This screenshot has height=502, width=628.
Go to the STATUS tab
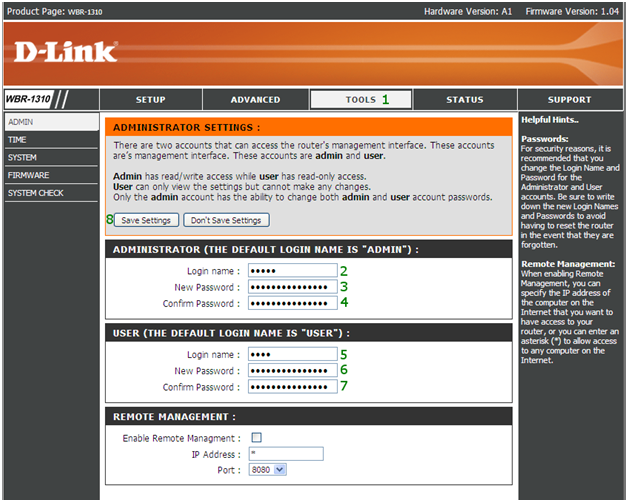pyautogui.click(x=465, y=99)
